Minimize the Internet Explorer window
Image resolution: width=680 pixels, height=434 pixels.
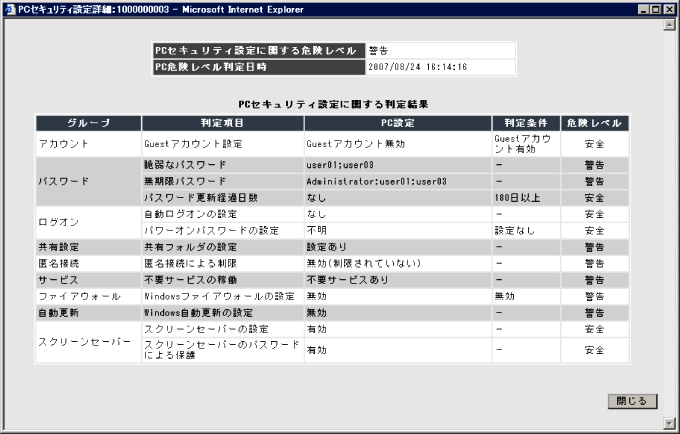pos(644,9)
